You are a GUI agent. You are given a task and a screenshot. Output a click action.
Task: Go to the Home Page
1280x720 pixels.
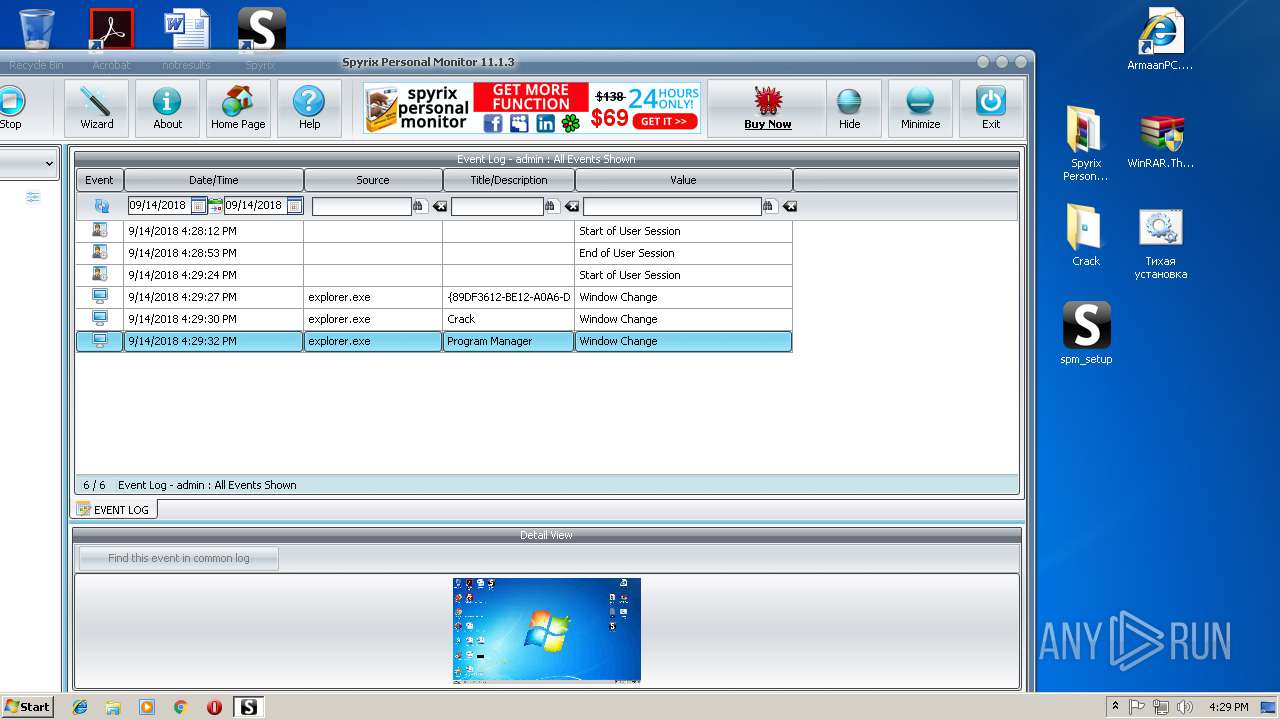pos(238,108)
